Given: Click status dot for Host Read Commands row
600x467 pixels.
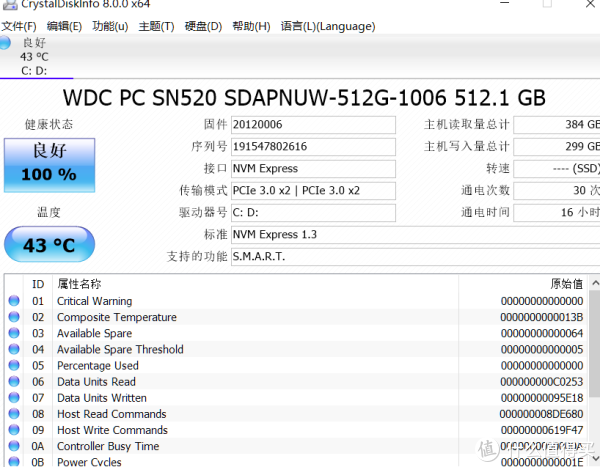Looking at the screenshot, I should pos(14,414).
